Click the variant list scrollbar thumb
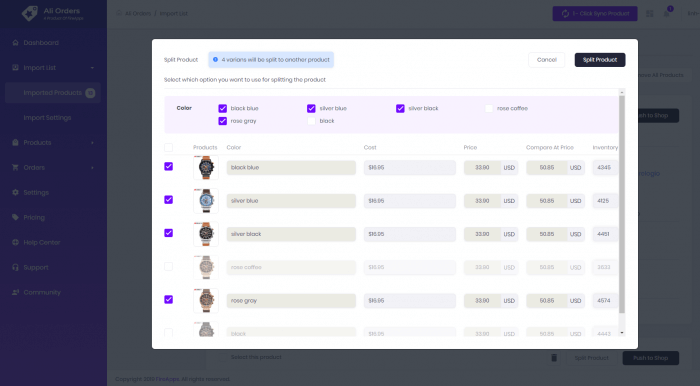This screenshot has width=700, height=386. click(x=622, y=204)
